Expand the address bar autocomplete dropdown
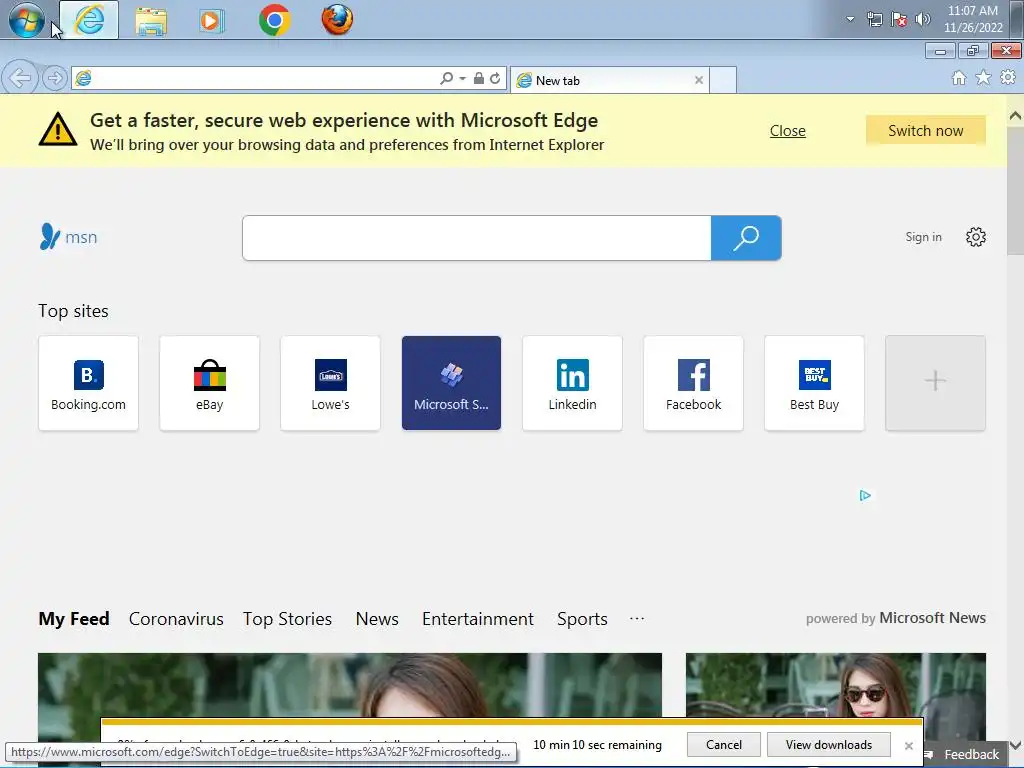 coord(462,78)
